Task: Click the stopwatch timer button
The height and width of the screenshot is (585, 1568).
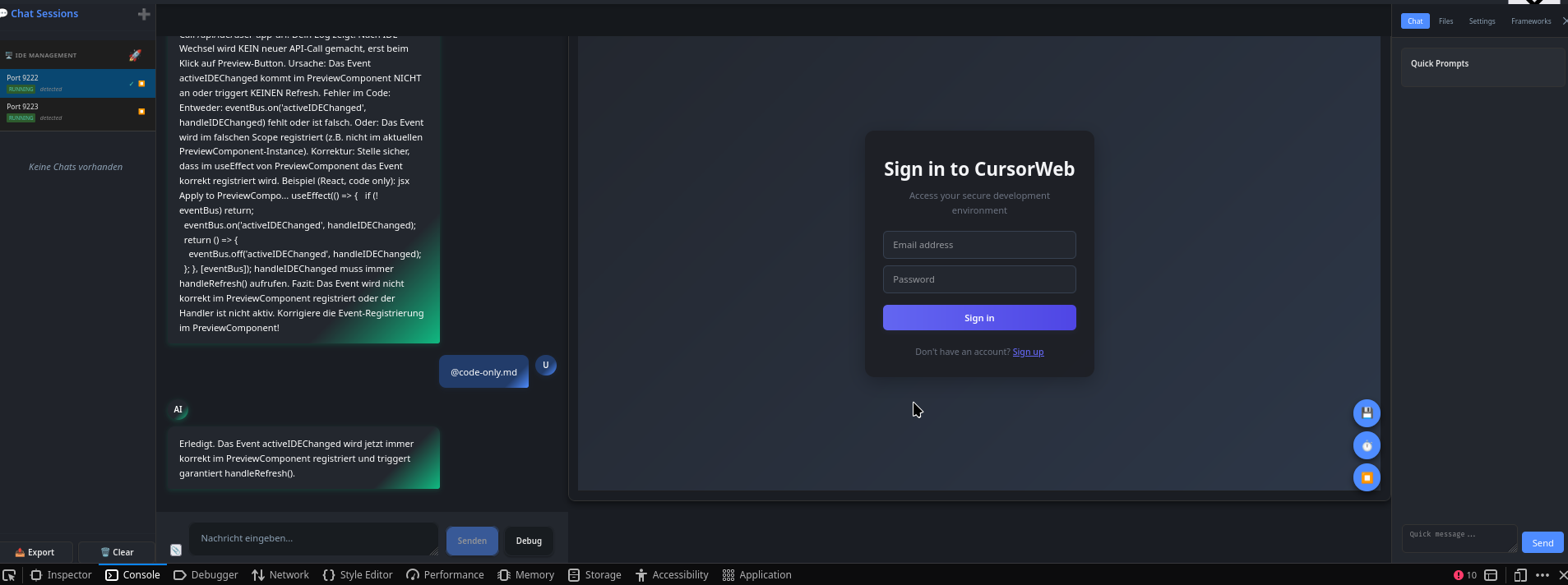Action: pos(1367,445)
